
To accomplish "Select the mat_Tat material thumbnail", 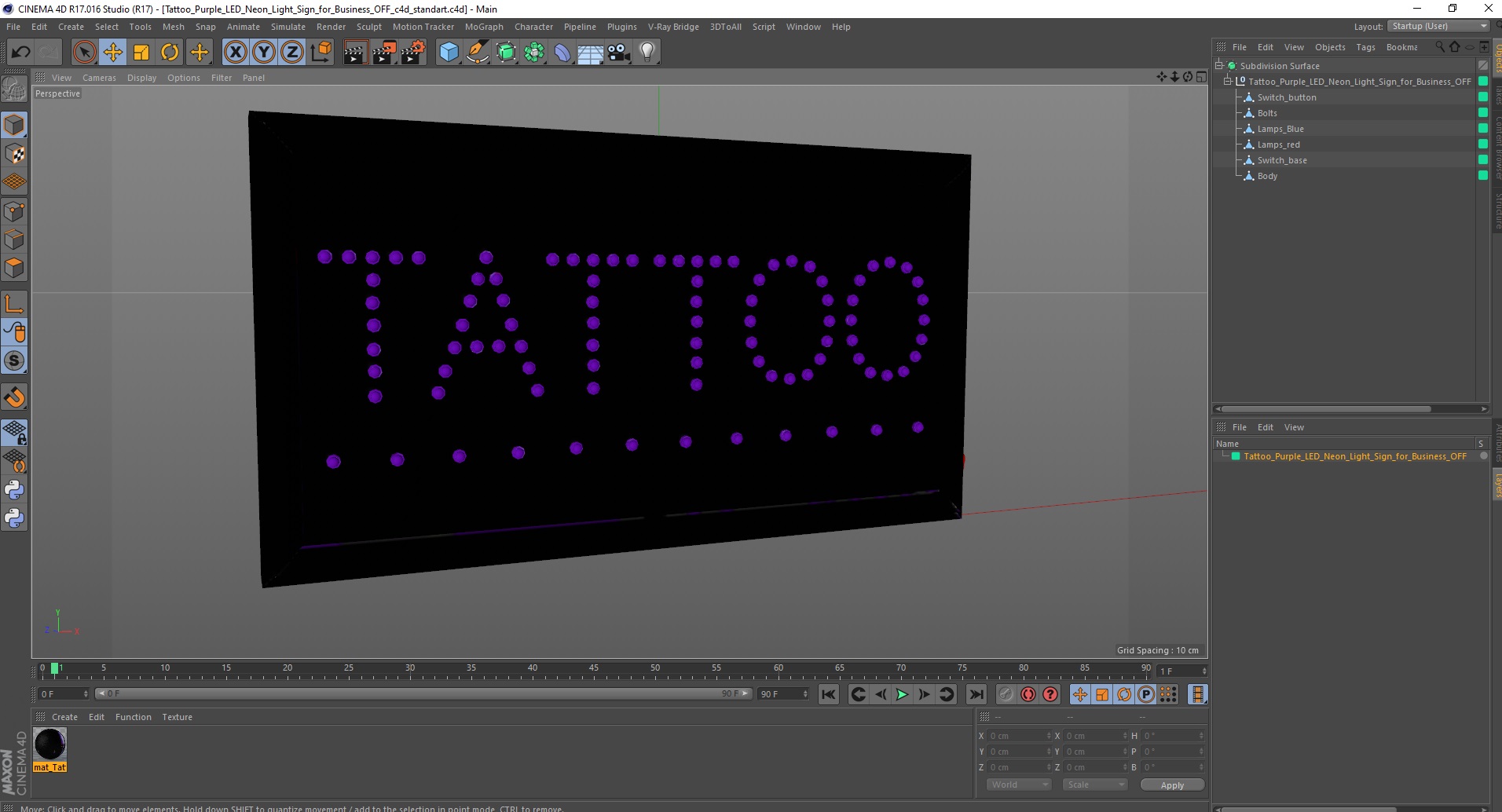I will 49,744.
